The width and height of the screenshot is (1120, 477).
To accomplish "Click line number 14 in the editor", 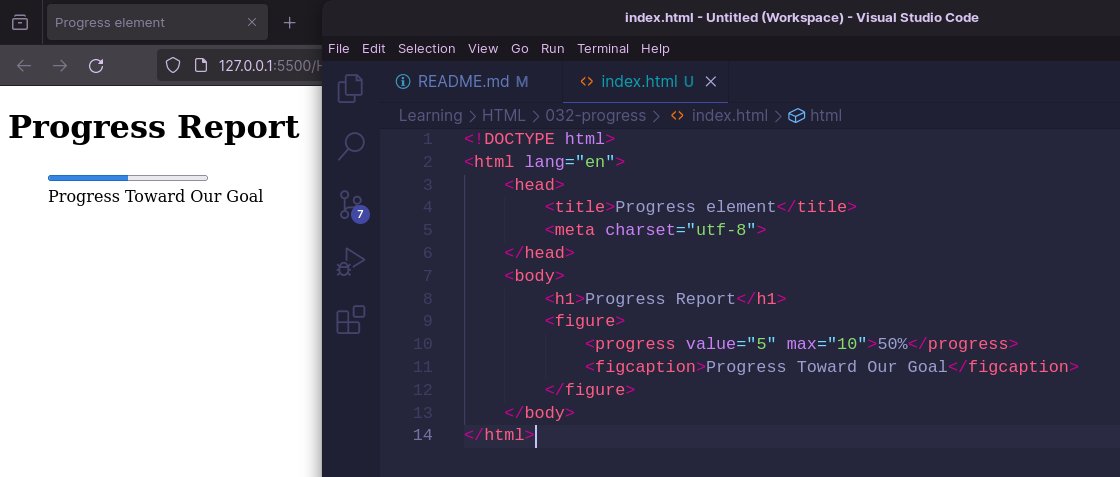I will pos(423,435).
